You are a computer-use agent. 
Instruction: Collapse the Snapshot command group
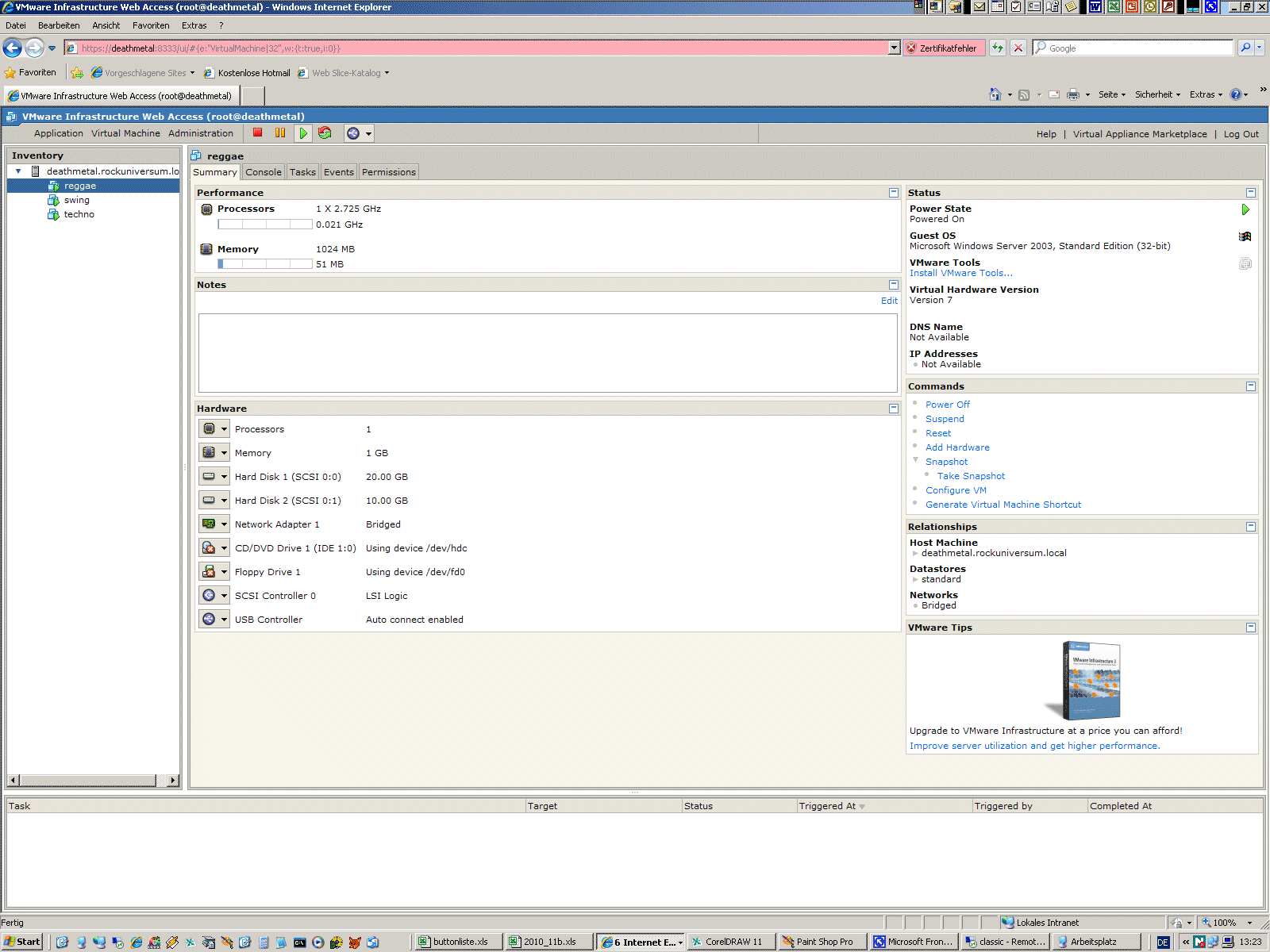click(915, 460)
